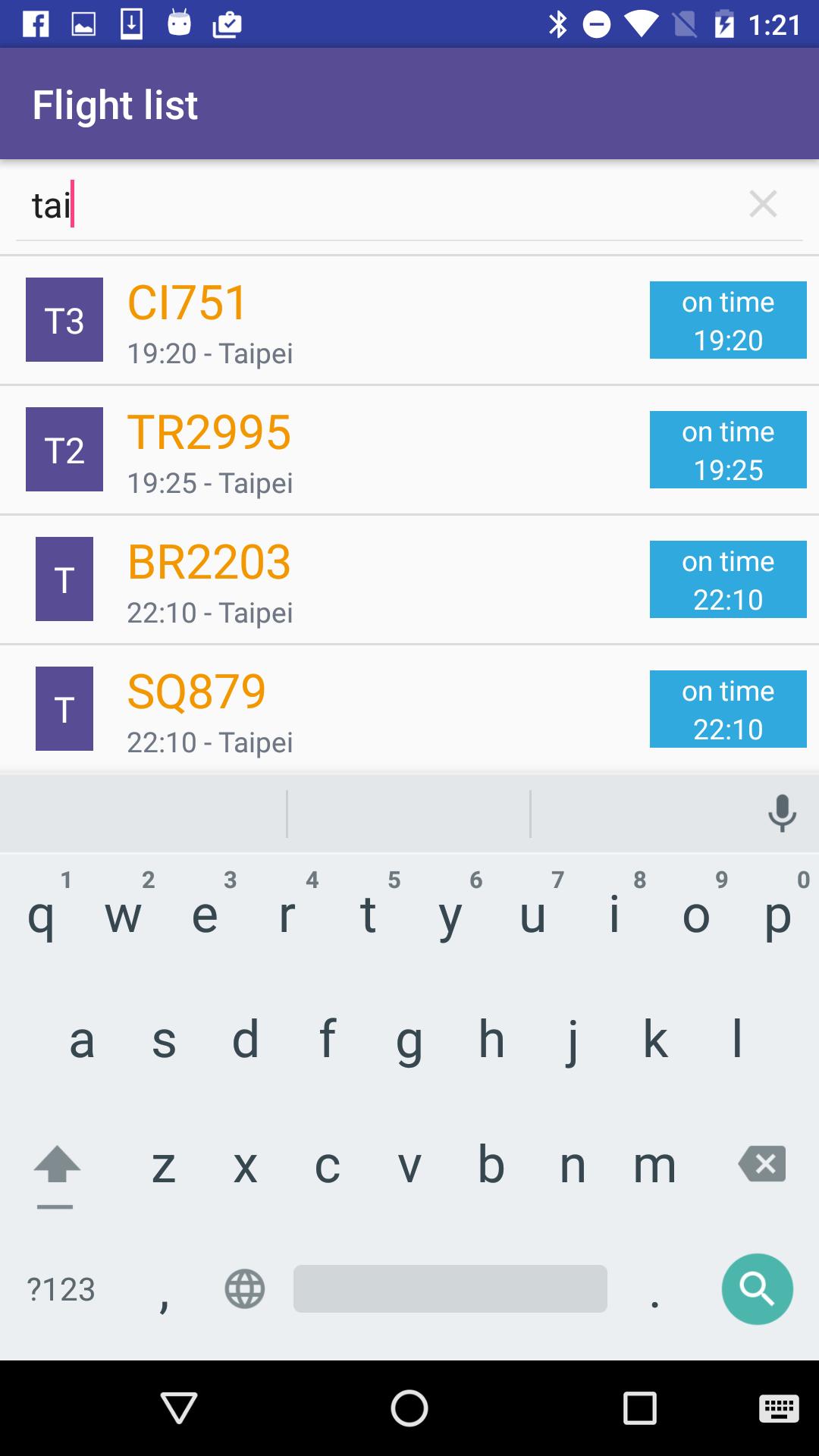The image size is (819, 1456).
Task: Switch to the ?123 symbols keyboard
Action: click(x=61, y=1289)
